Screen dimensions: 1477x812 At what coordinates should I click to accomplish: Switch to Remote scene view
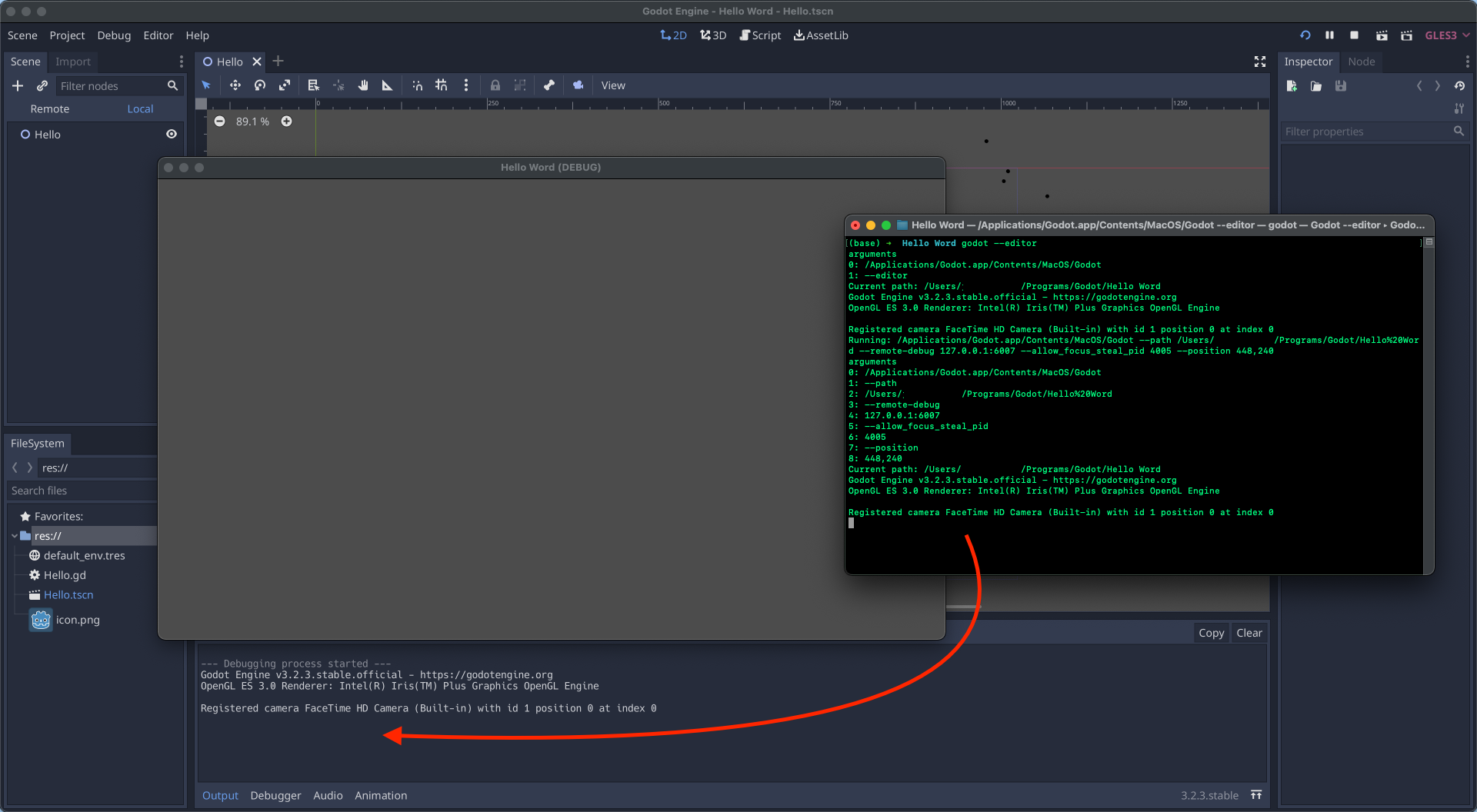pos(49,108)
